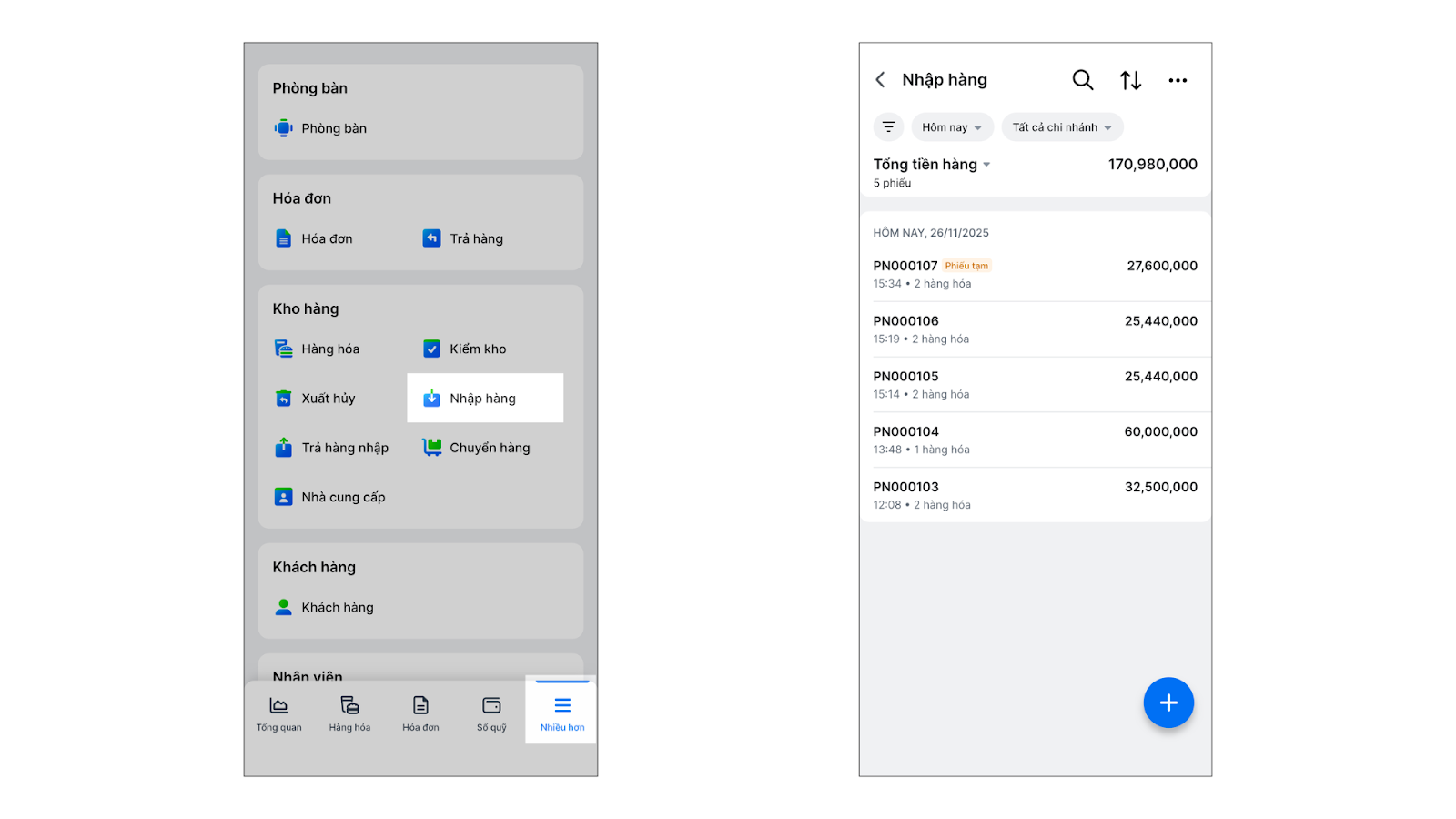1456x819 pixels.
Task: Open Trả hàng nhập entry
Action: tap(344, 448)
